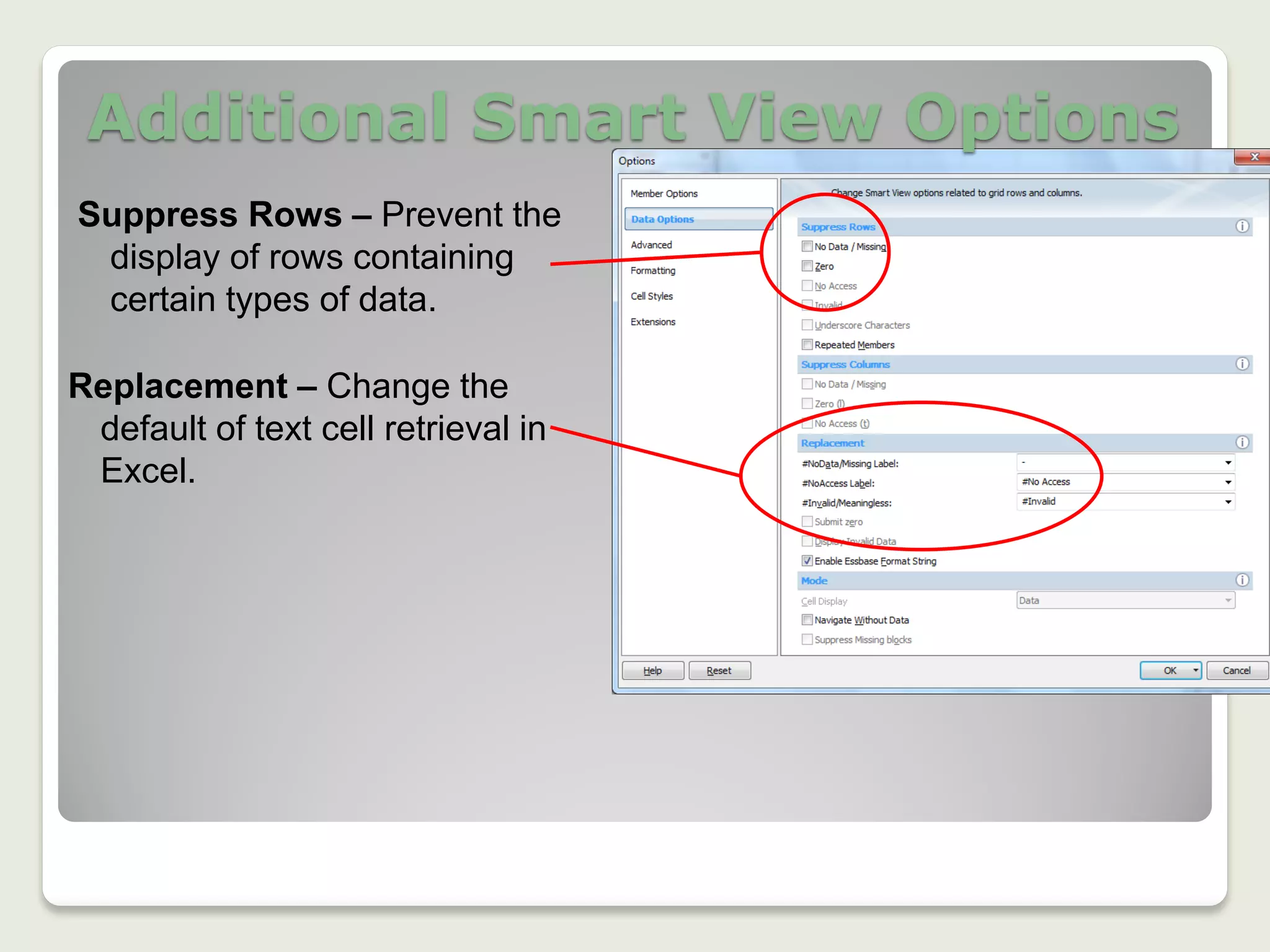Click the Mode section info icon
This screenshot has width=1270, height=952.
pyautogui.click(x=1242, y=580)
